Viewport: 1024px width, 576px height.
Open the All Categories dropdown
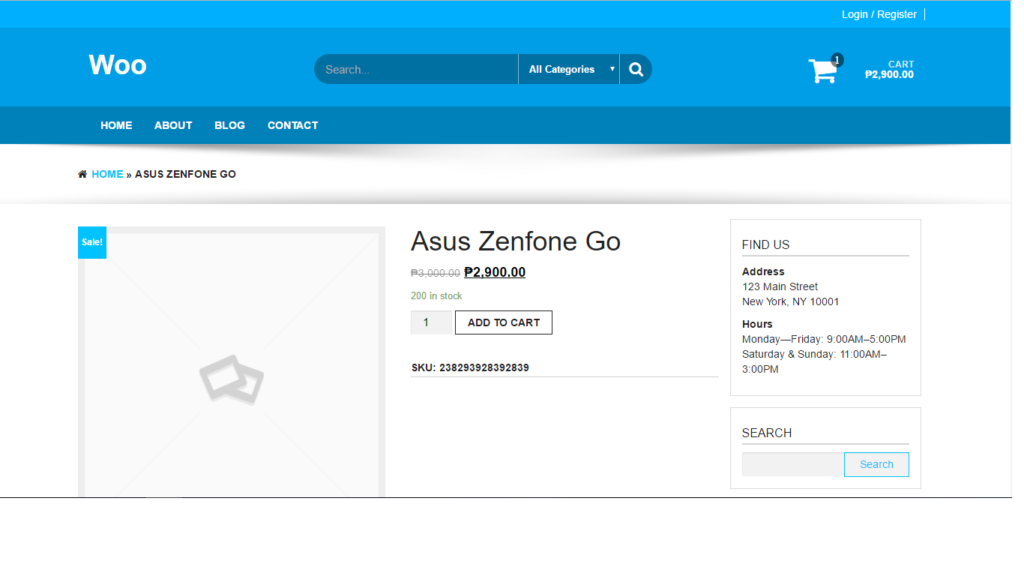(x=568, y=69)
